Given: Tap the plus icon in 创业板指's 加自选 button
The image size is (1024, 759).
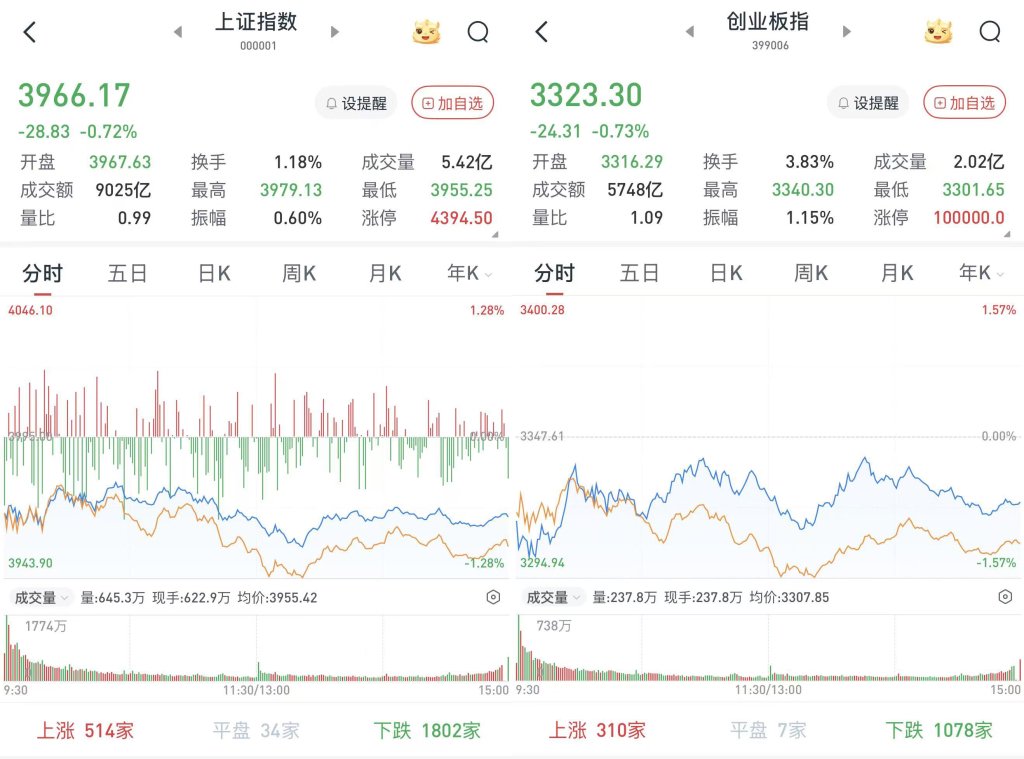Looking at the screenshot, I should click(x=940, y=101).
